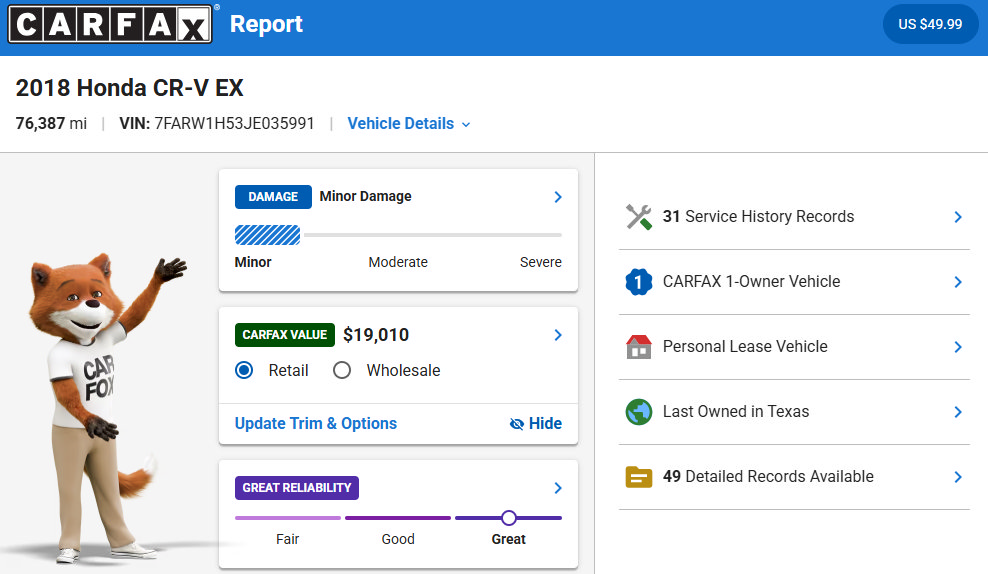Screen dimensions: 988x574
Task: Expand Service History Records chevron
Action: pos(958,217)
